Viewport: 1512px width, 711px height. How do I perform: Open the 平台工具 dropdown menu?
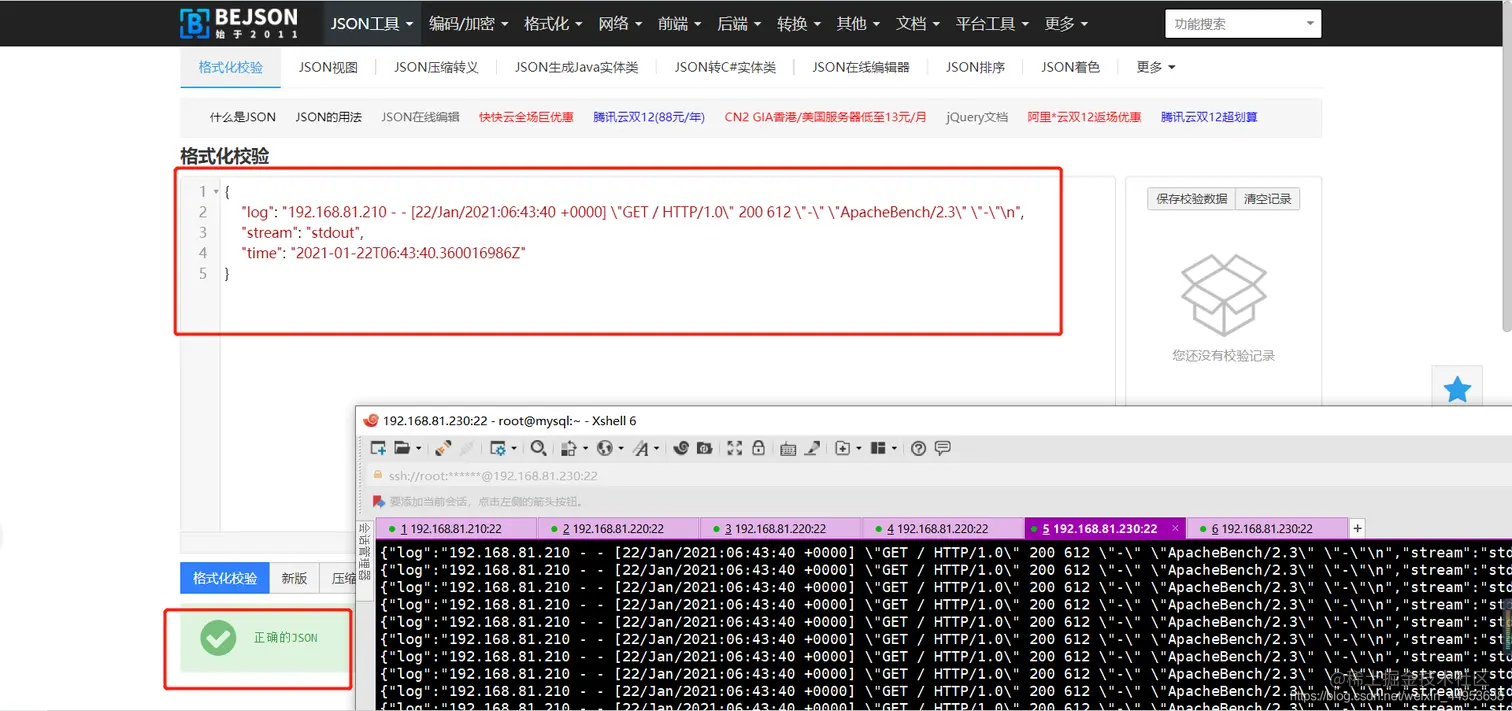tap(993, 23)
